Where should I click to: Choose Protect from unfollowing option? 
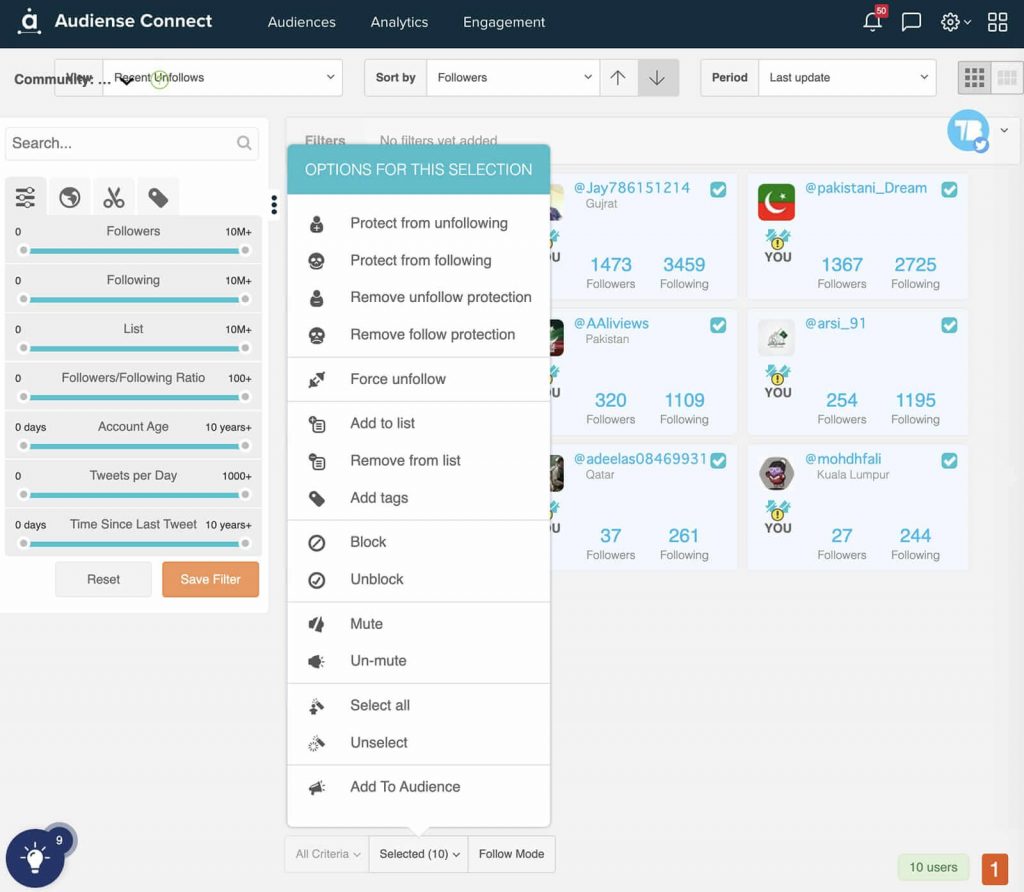click(419, 223)
